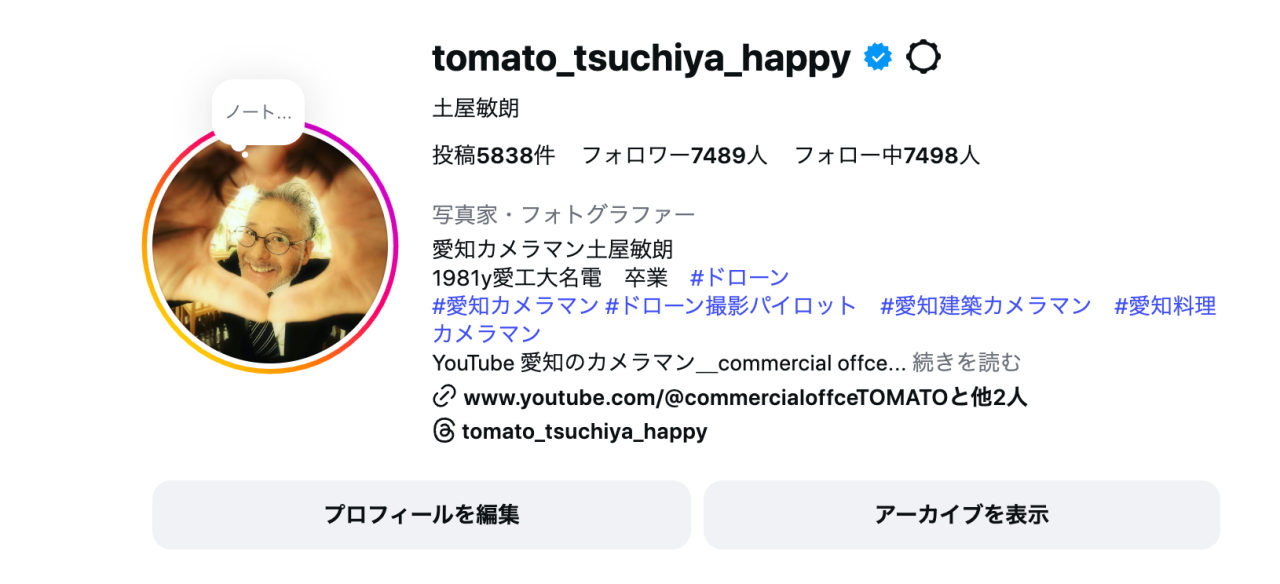Click the username heading tomato_tsuchiya_happy

(641, 59)
